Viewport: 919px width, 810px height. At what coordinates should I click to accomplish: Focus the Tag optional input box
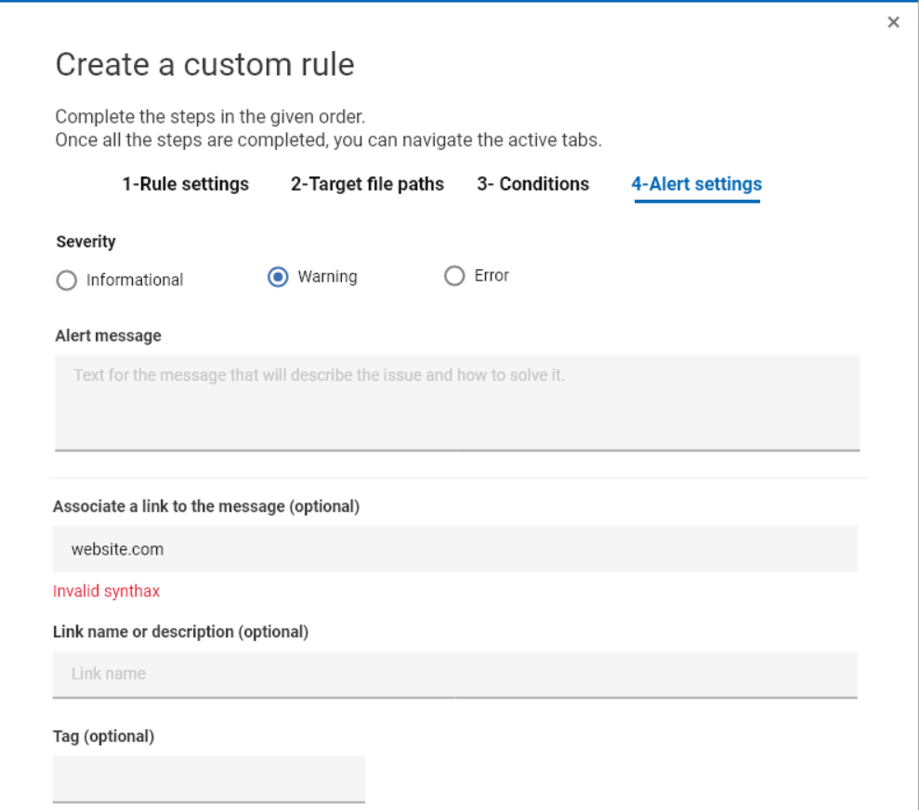208,778
